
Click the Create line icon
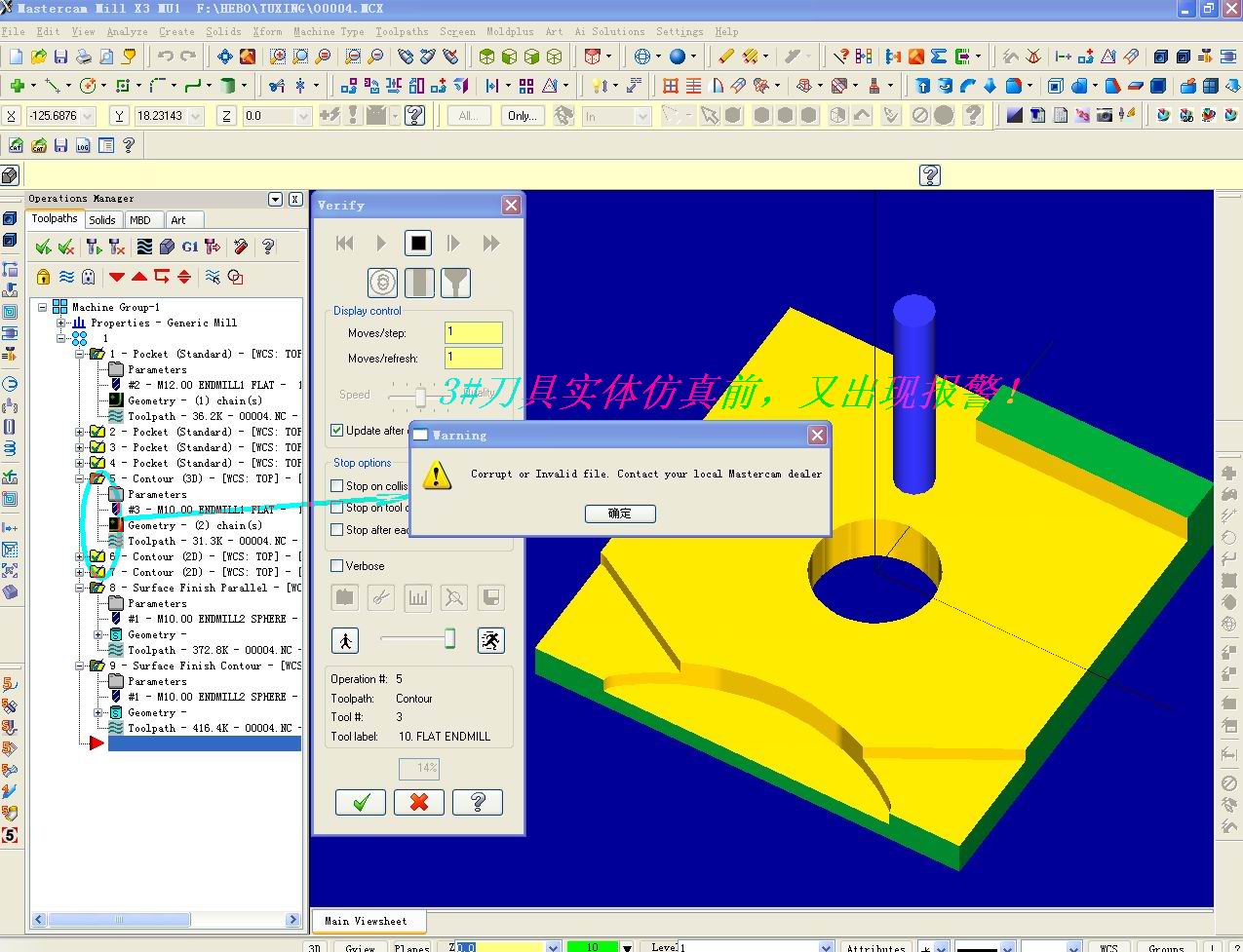pyautogui.click(x=52, y=86)
